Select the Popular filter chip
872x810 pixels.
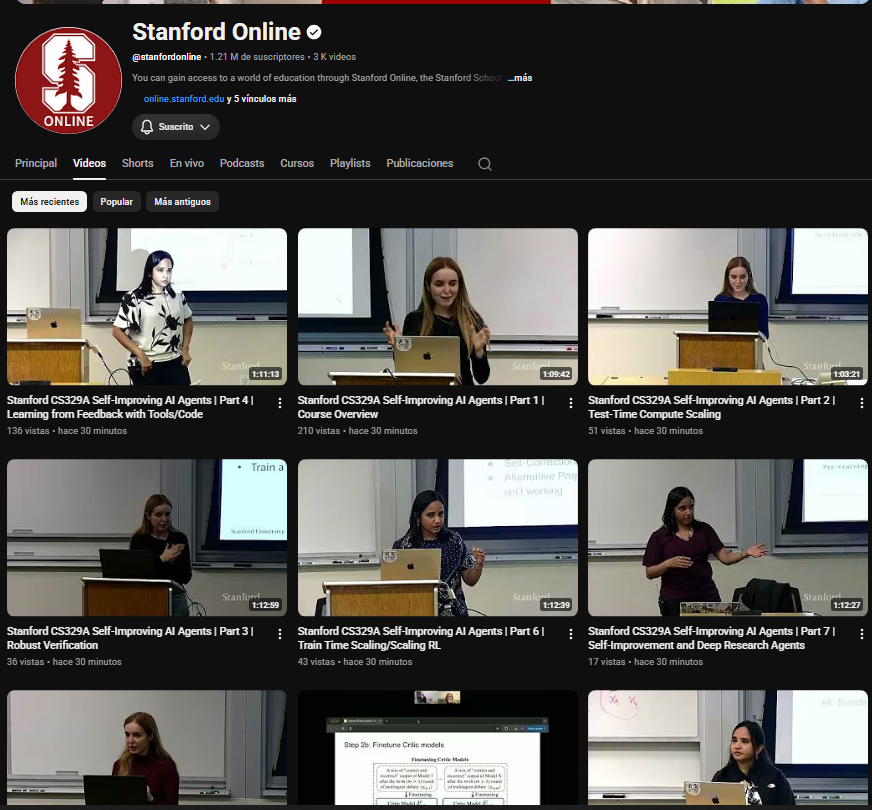point(116,202)
